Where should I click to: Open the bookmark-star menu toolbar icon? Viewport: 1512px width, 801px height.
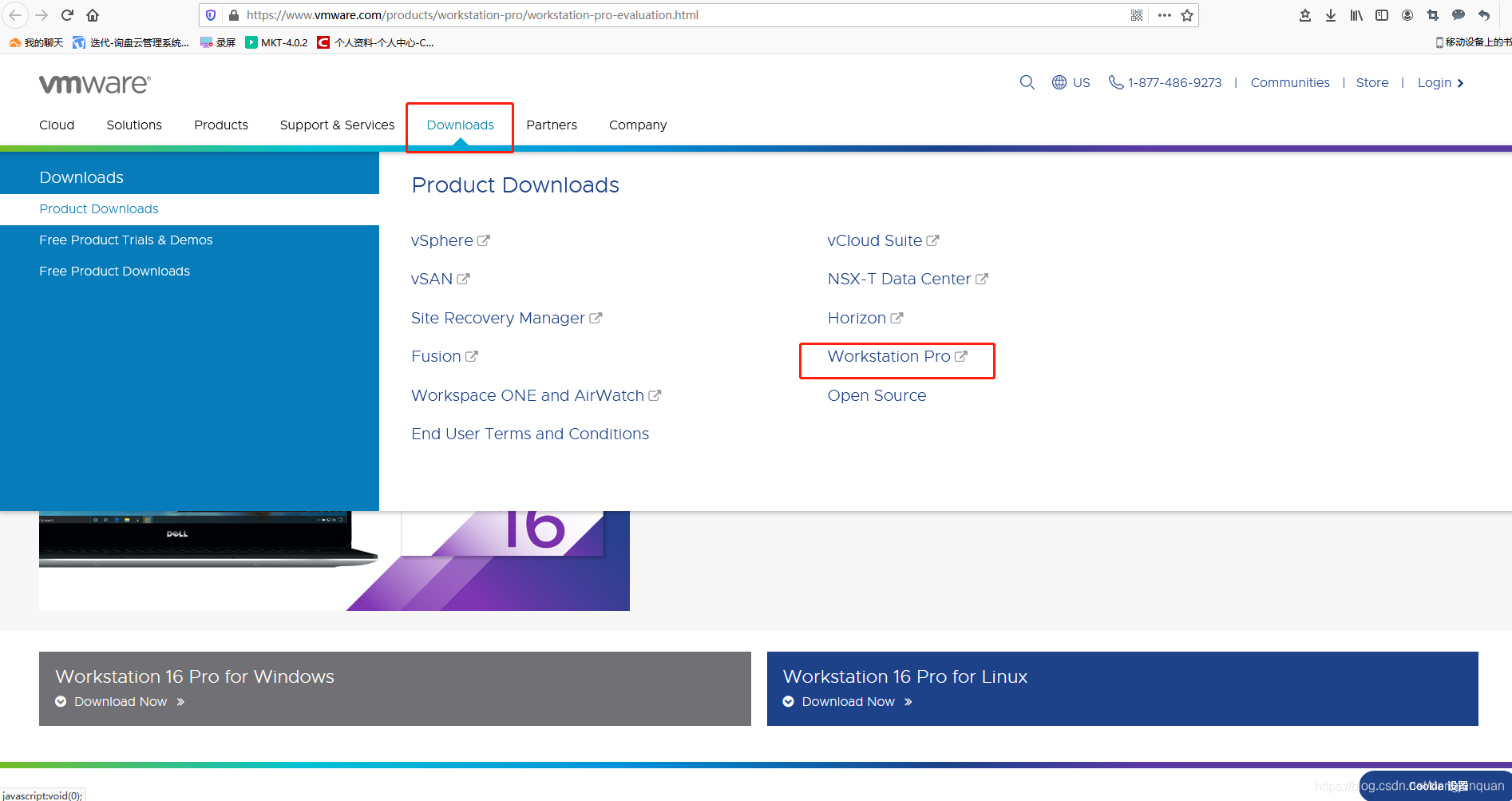pos(1305,15)
